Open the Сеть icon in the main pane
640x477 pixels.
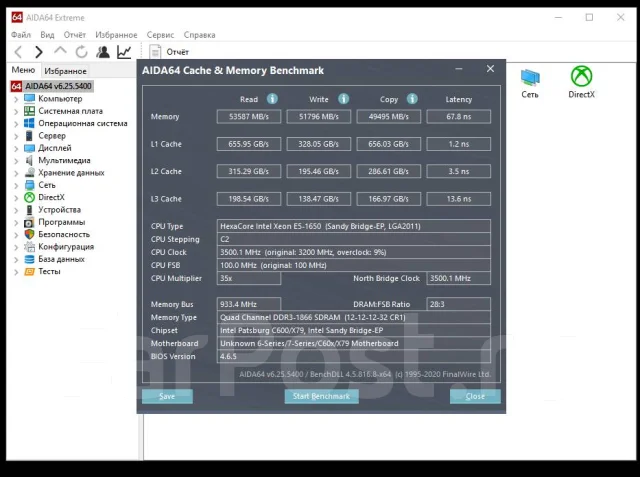click(530, 83)
